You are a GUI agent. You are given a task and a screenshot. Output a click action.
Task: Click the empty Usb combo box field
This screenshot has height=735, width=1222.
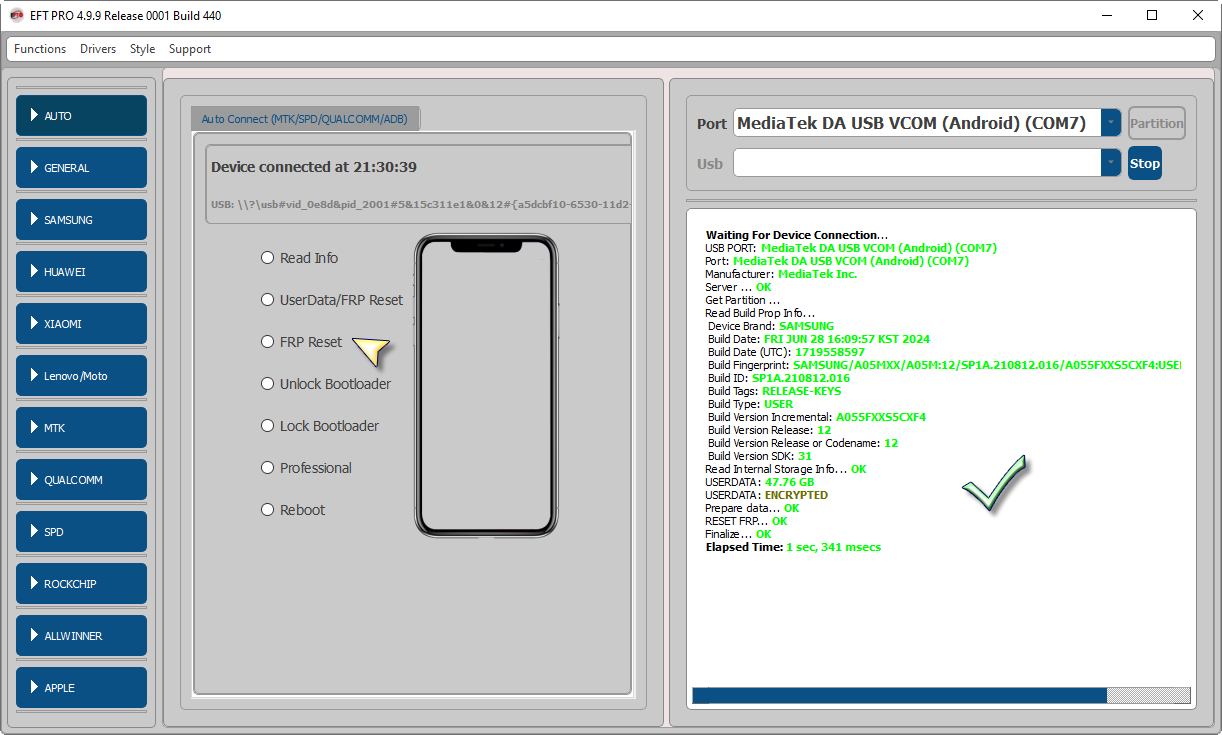pyautogui.click(x=917, y=163)
